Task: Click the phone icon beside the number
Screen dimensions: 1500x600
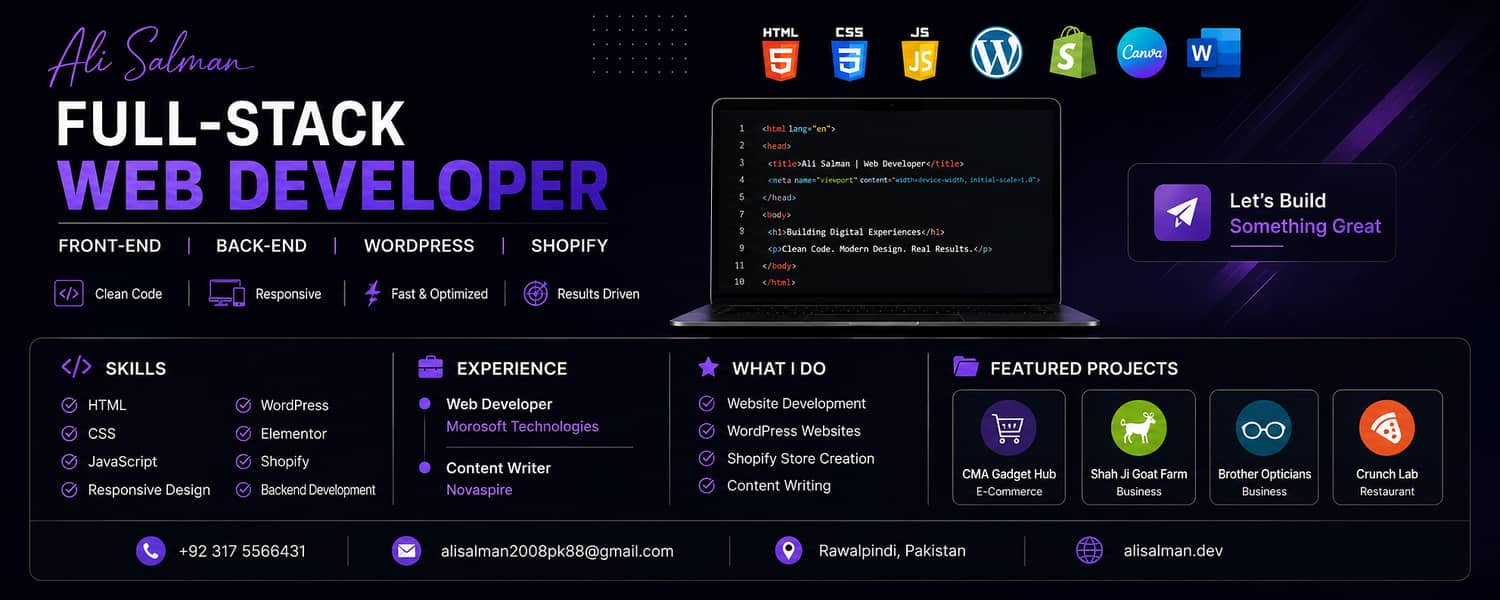Action: coord(150,550)
